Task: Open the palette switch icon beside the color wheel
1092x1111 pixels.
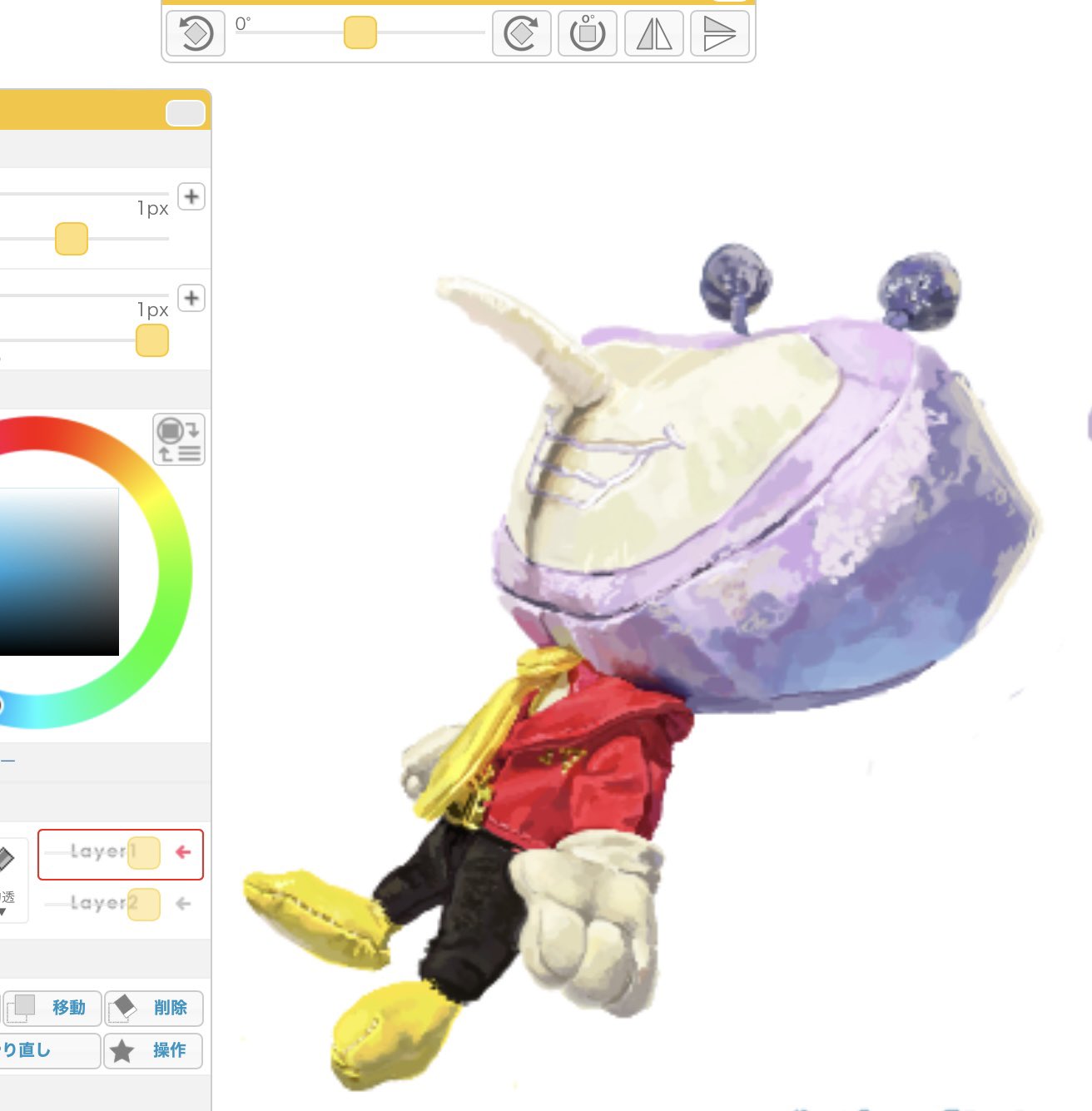Action: (179, 439)
